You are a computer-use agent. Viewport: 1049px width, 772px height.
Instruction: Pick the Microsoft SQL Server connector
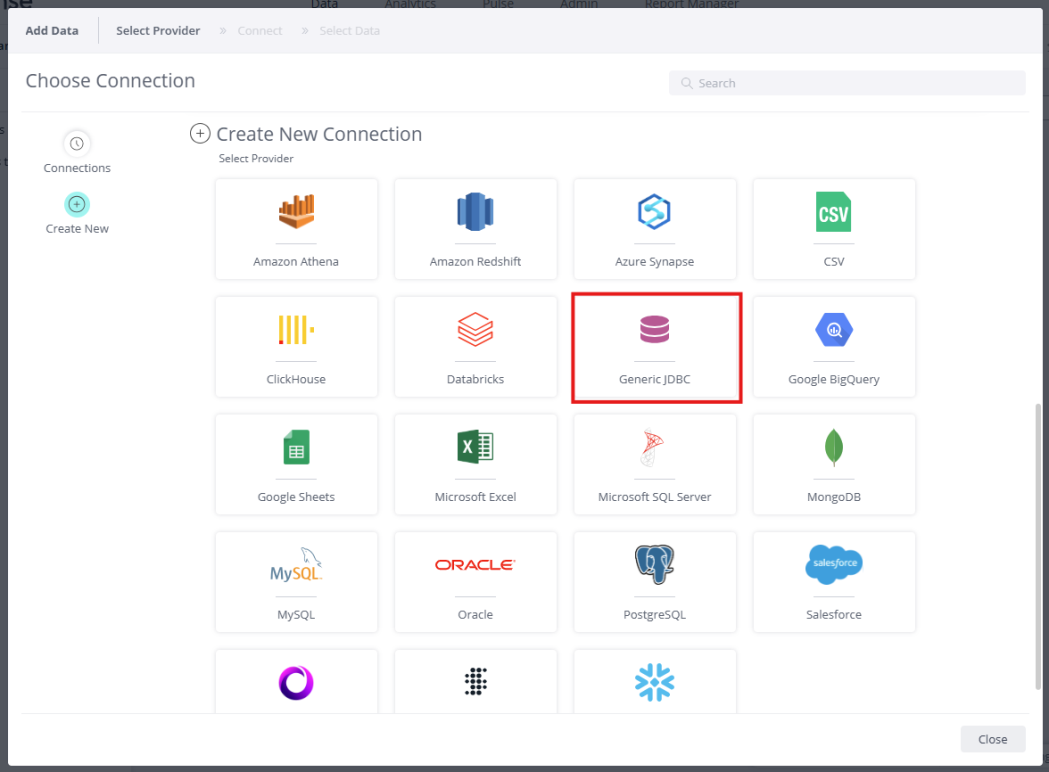[654, 465]
